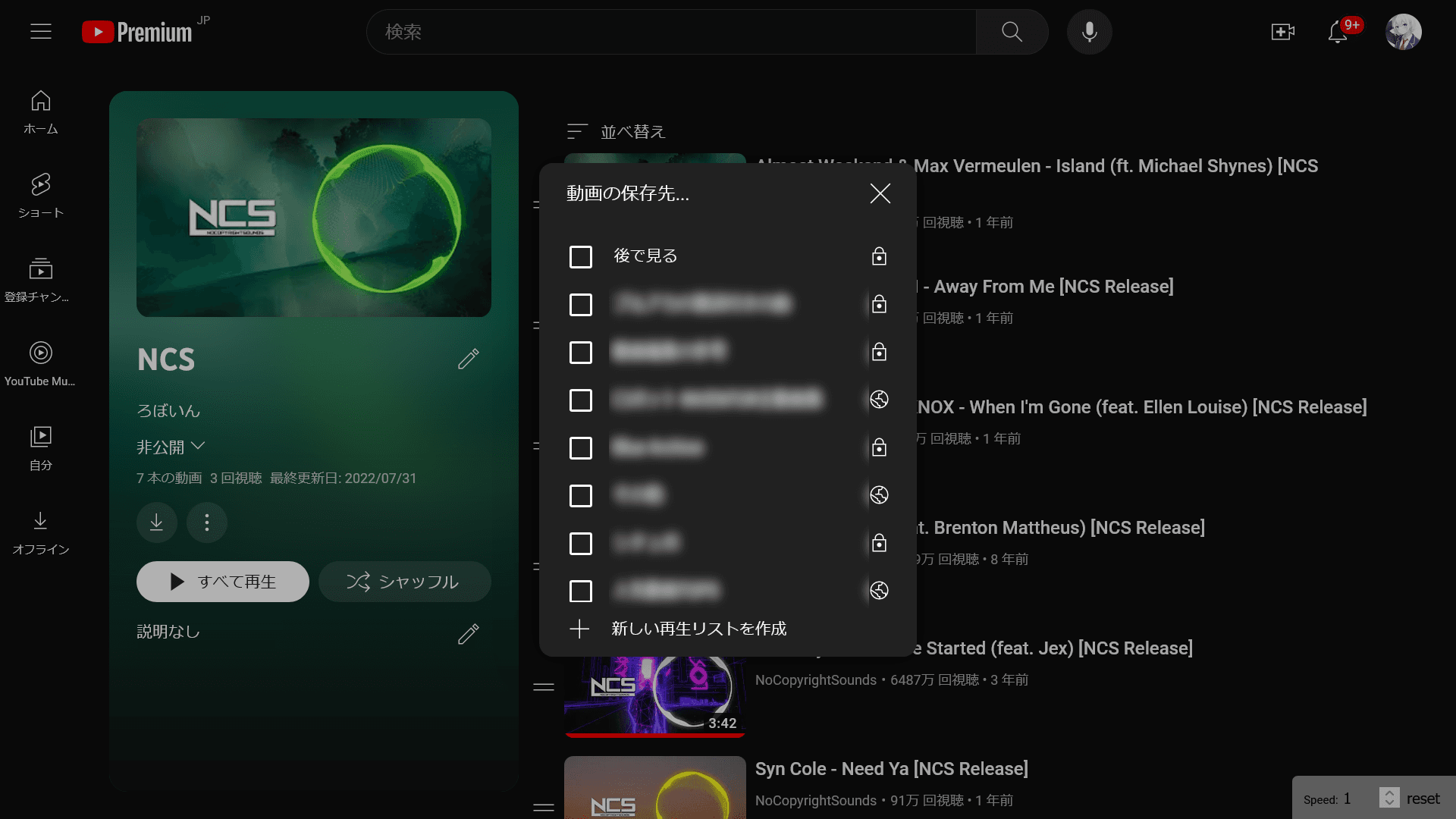Check the fifth playlist checkbox in dialog
This screenshot has width=1456, height=819.
[x=581, y=448]
